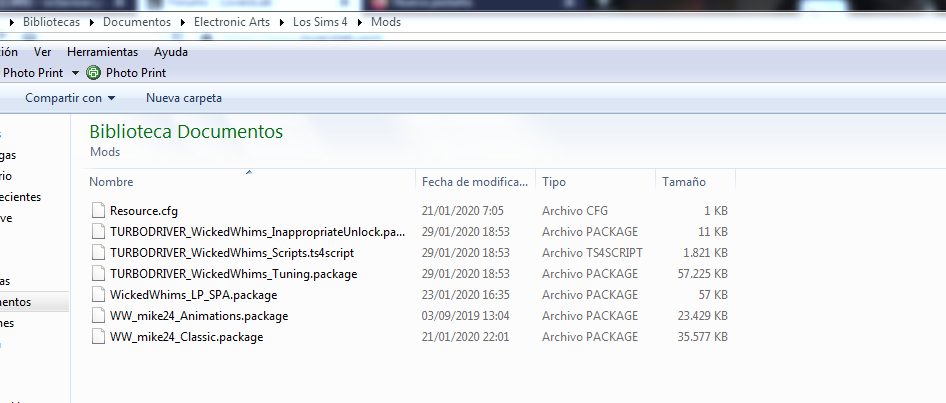Select TURBODRIVER_WickedWhims_InappropriateUnlock package file name
The height and width of the screenshot is (403, 946).
tap(258, 232)
